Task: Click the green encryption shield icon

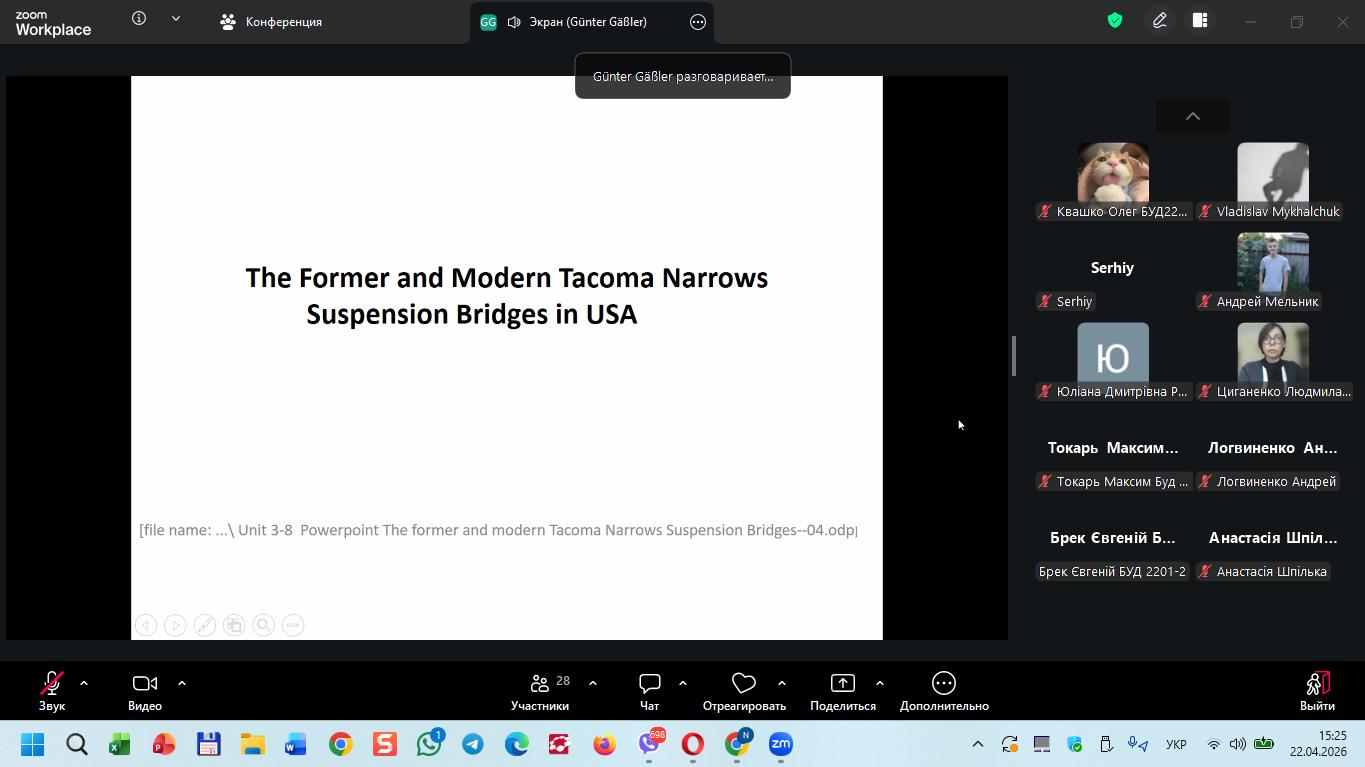Action: point(1115,21)
